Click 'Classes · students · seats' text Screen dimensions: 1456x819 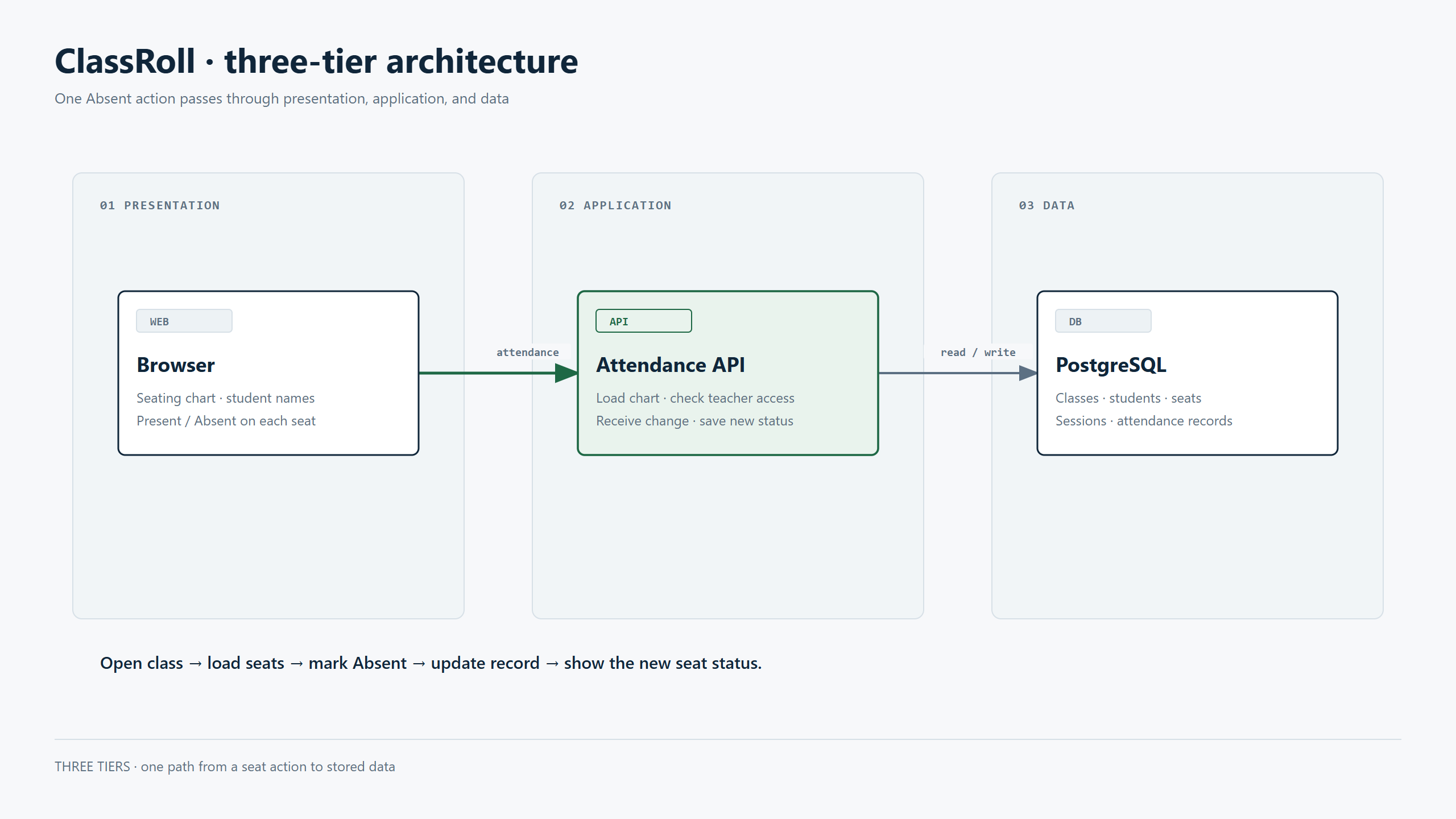coord(1128,398)
